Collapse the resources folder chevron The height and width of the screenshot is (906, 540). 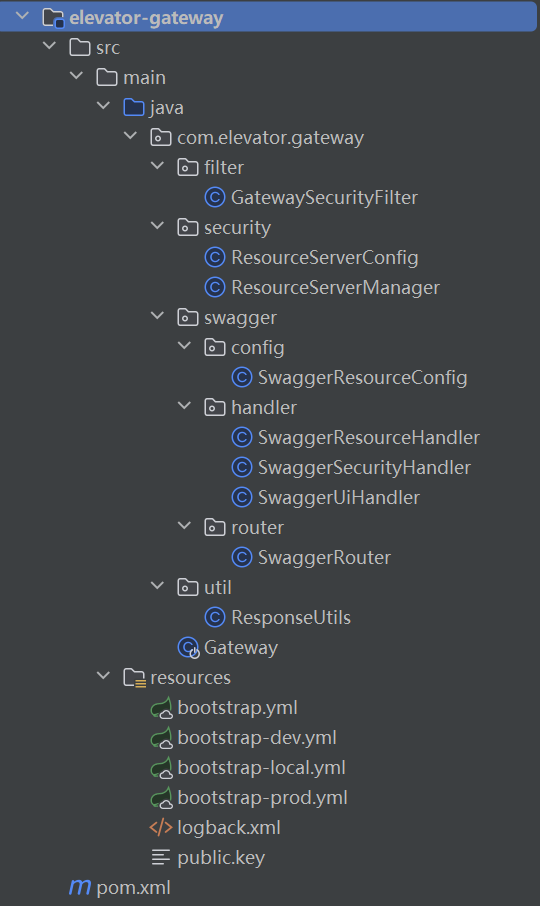[x=103, y=675]
